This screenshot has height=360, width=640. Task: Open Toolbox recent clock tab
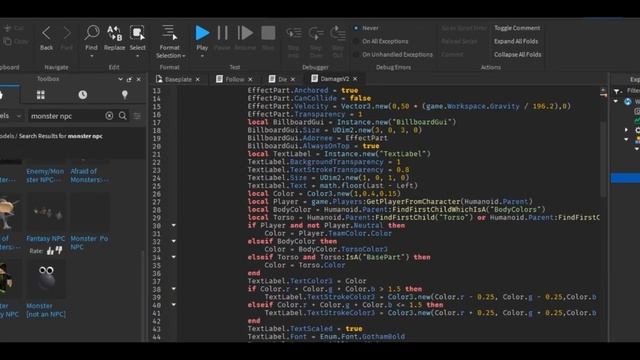coord(83,95)
